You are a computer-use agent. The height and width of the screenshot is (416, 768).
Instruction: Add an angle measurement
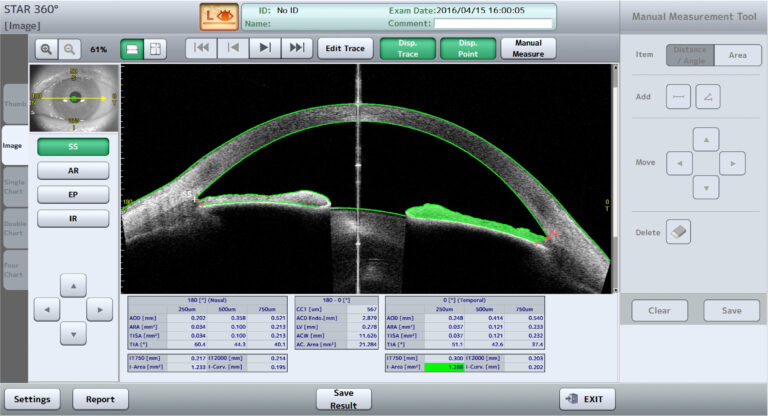707,97
